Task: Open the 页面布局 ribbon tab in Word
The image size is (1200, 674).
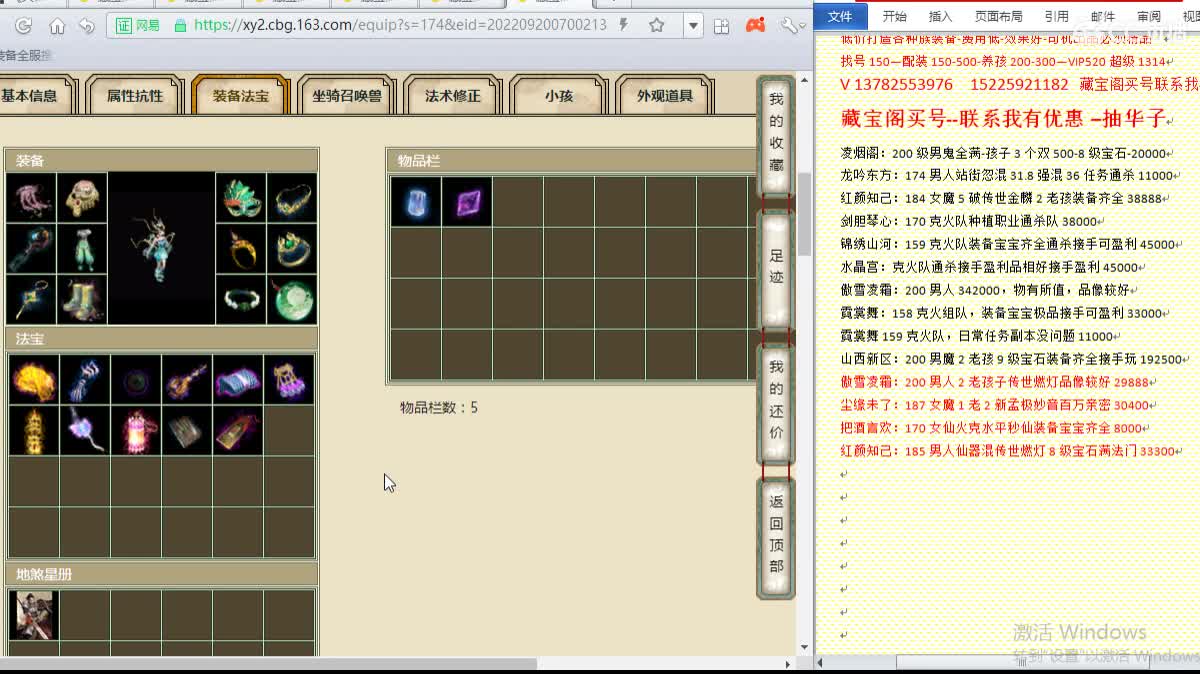Action: (x=998, y=16)
